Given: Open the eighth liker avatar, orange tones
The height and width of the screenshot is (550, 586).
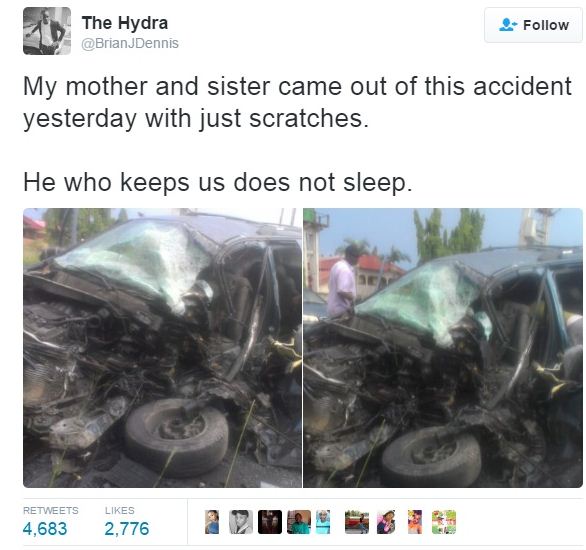Looking at the screenshot, I should coord(415,522).
